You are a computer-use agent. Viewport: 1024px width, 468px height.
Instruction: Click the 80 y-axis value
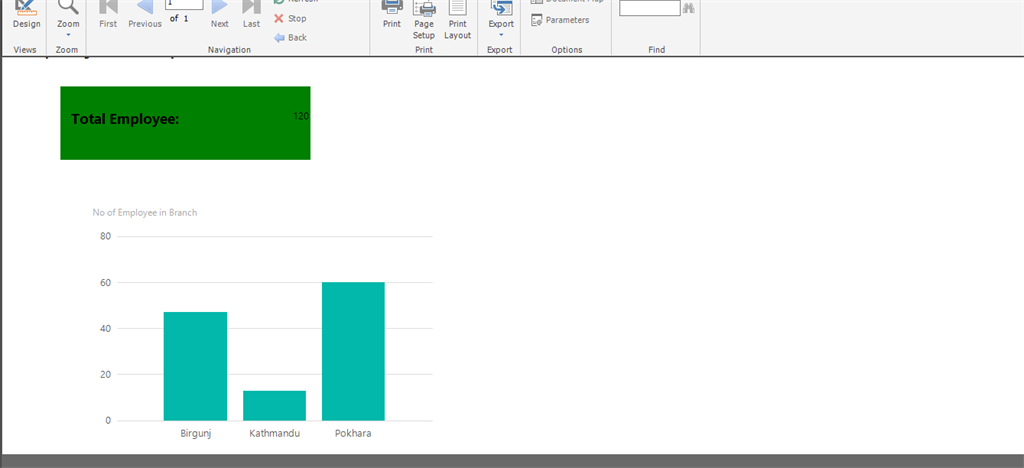pos(106,236)
